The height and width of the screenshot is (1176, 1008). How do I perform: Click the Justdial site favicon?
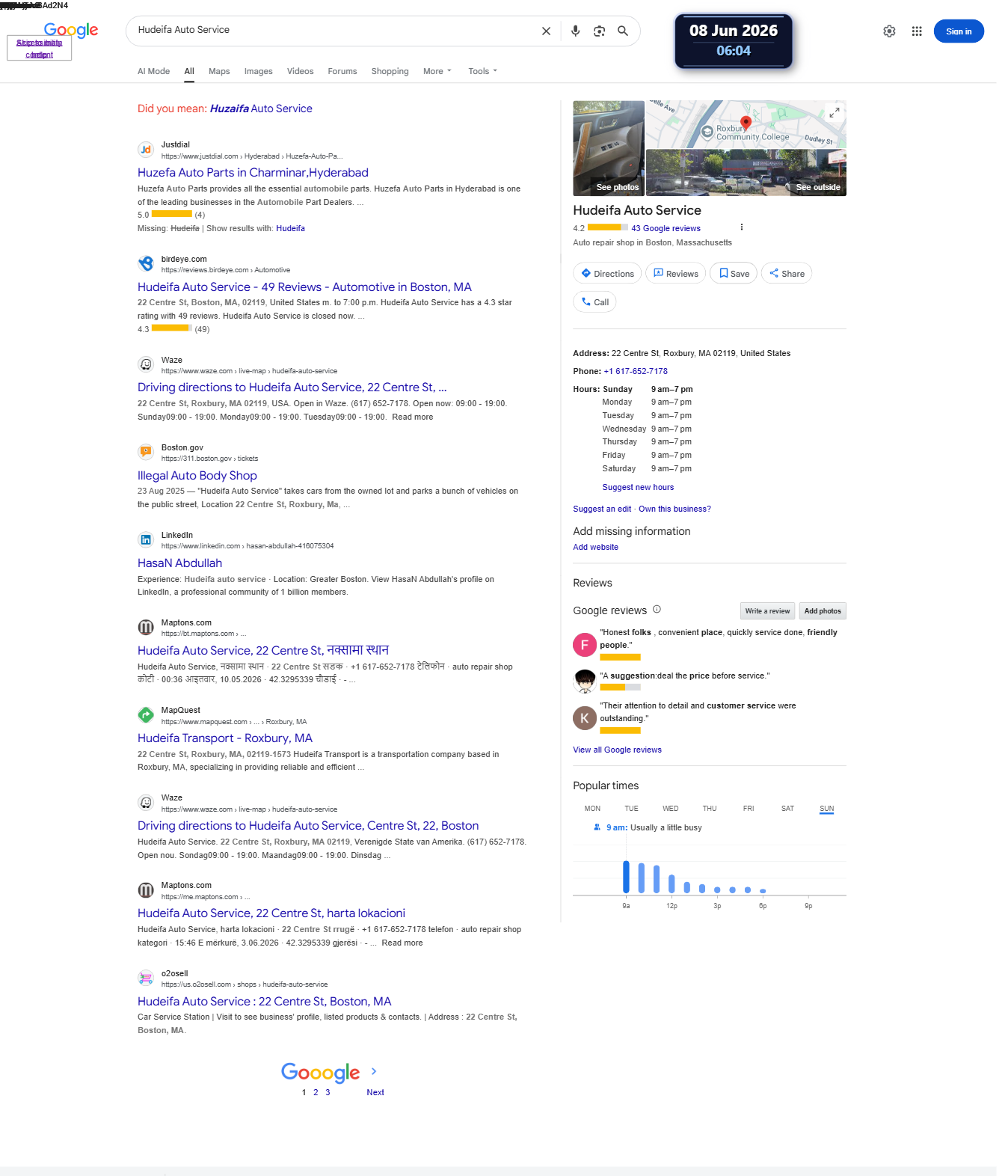[x=146, y=150]
